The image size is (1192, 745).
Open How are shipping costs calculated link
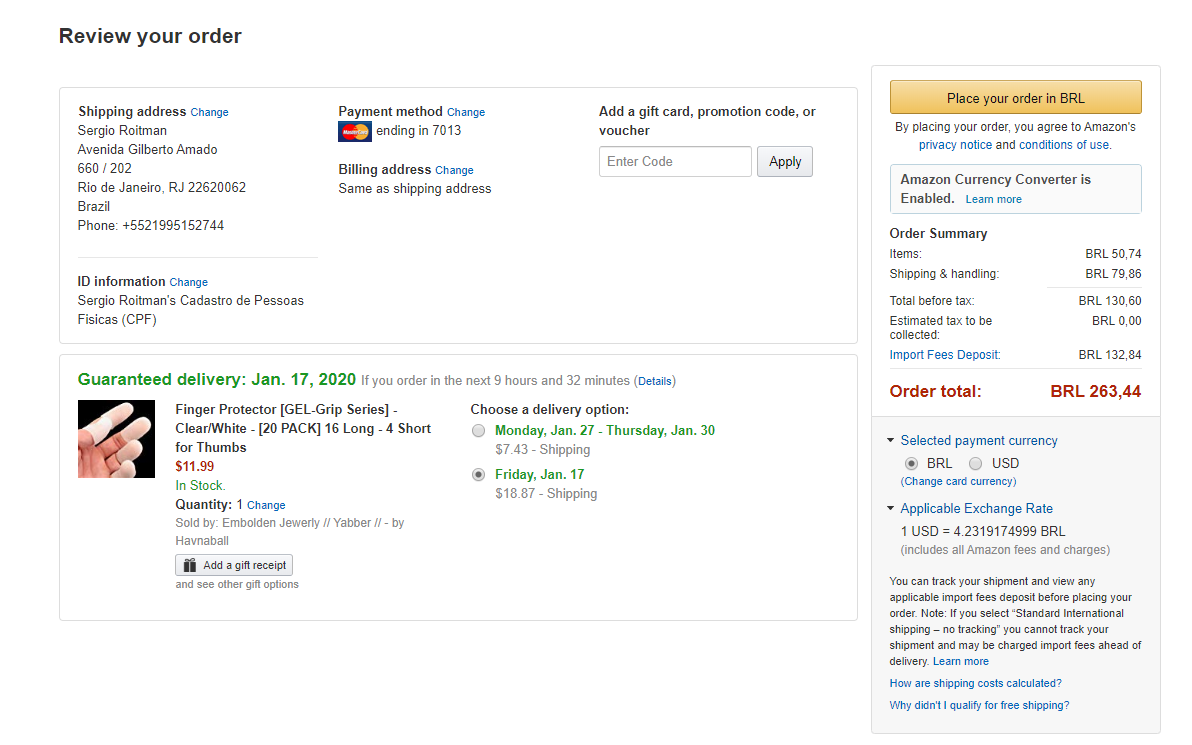point(975,684)
